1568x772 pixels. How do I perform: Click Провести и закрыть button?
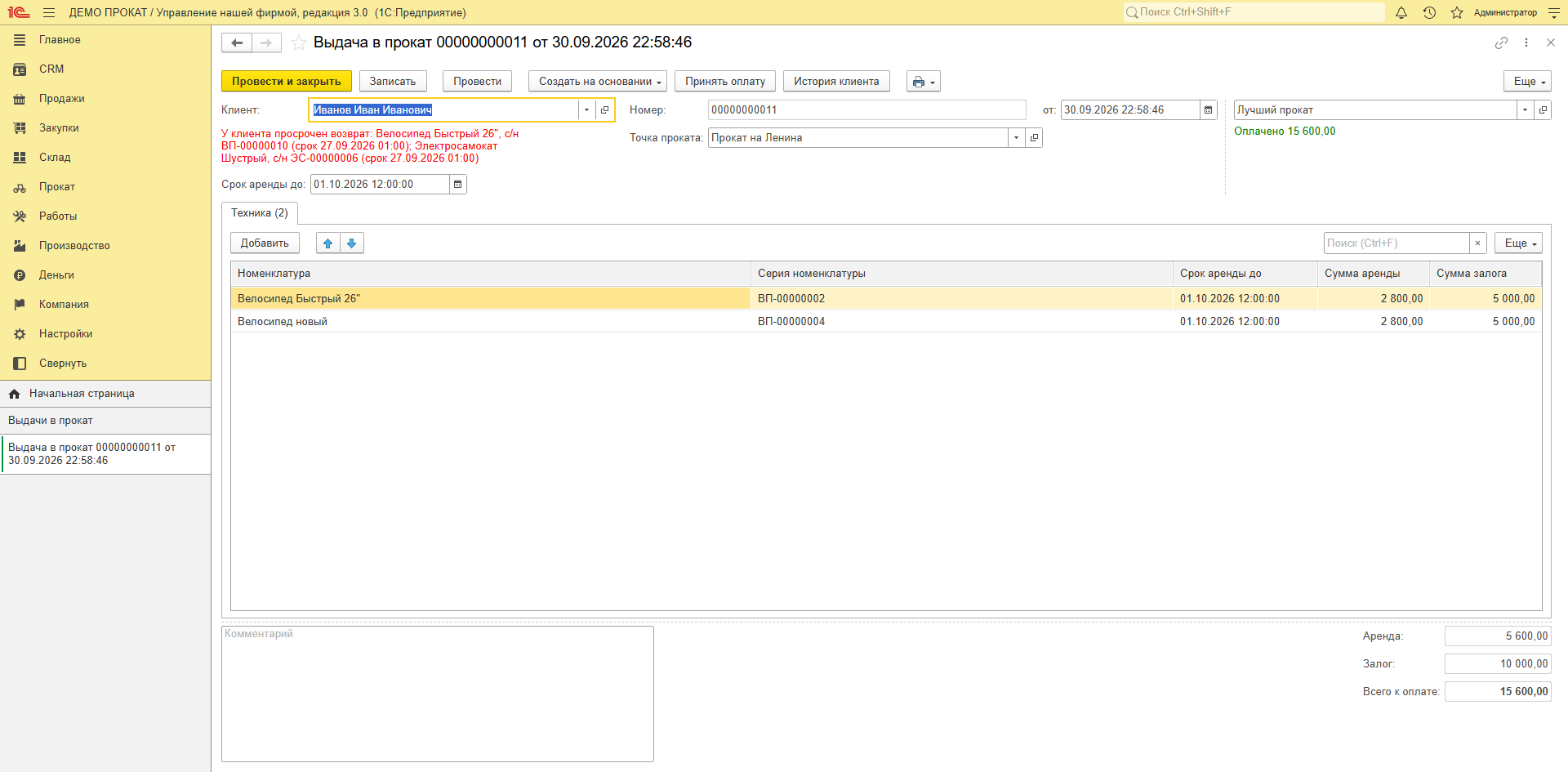point(287,82)
